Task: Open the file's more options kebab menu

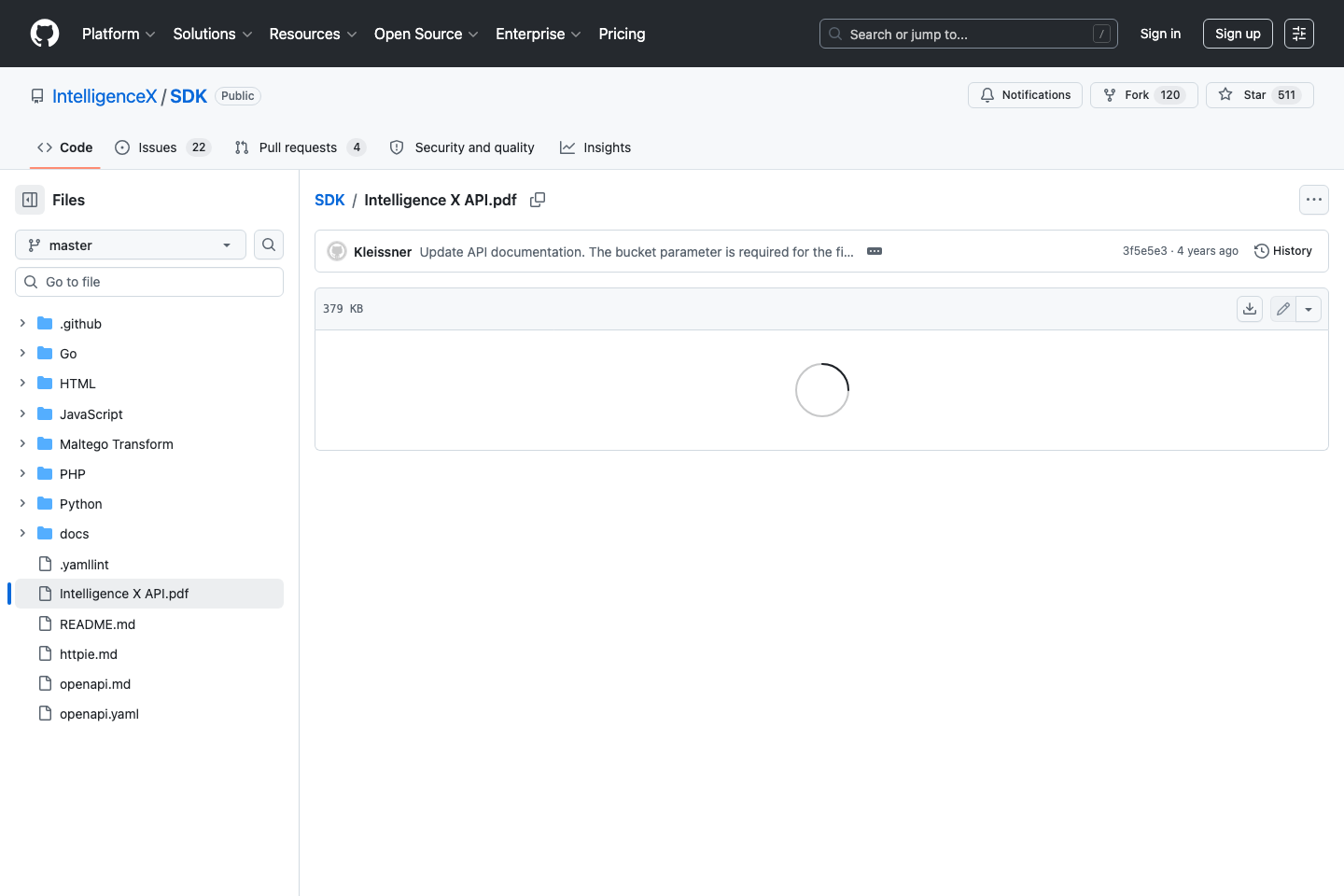Action: 1314,200
